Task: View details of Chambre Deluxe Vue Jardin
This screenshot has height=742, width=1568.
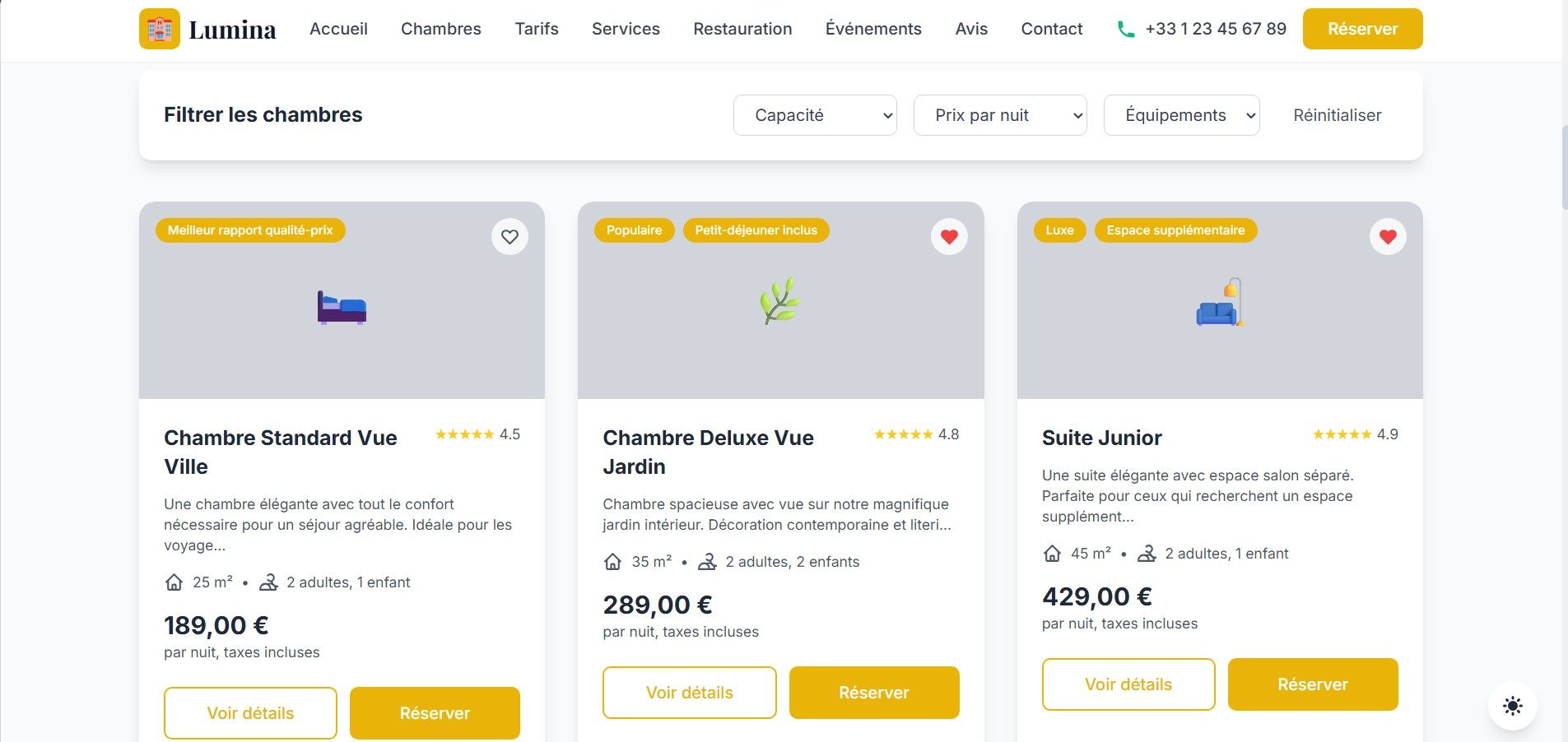Action: pos(689,693)
